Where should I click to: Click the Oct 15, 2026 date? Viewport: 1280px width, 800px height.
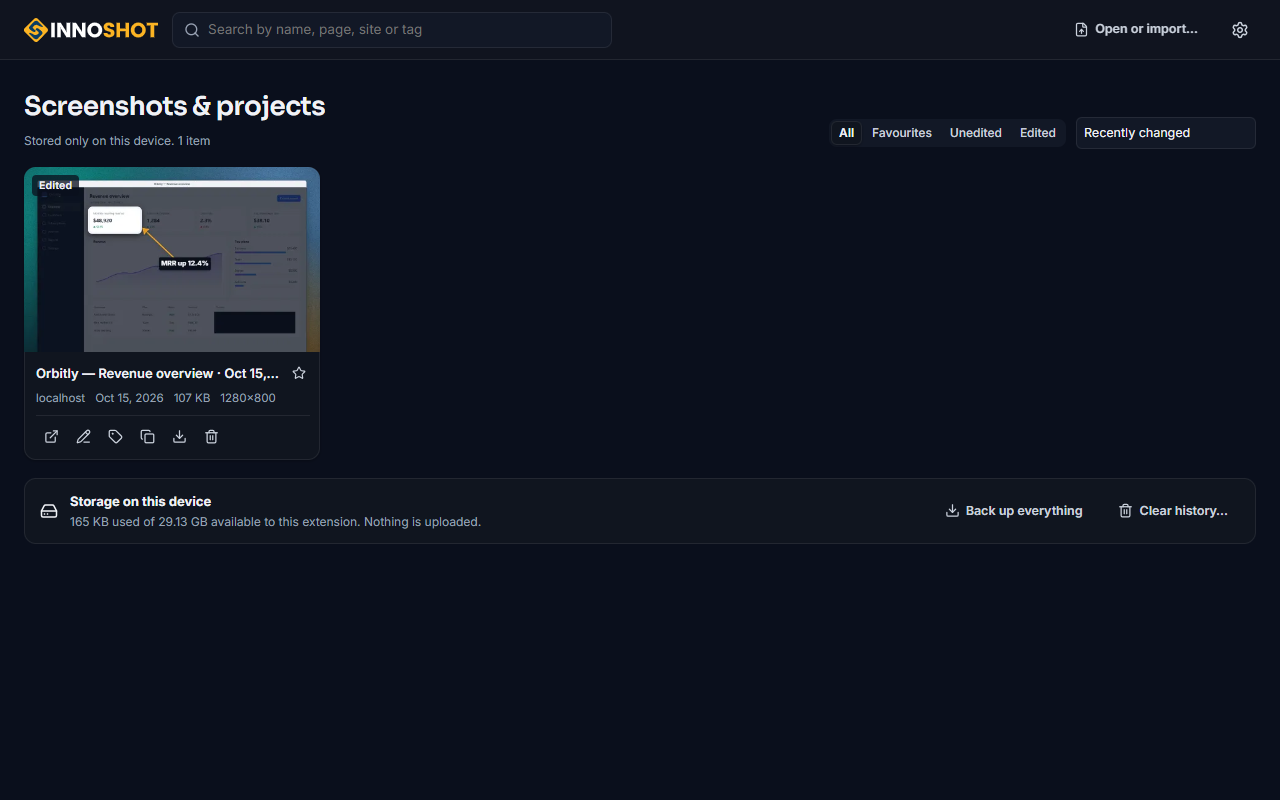pyautogui.click(x=129, y=398)
